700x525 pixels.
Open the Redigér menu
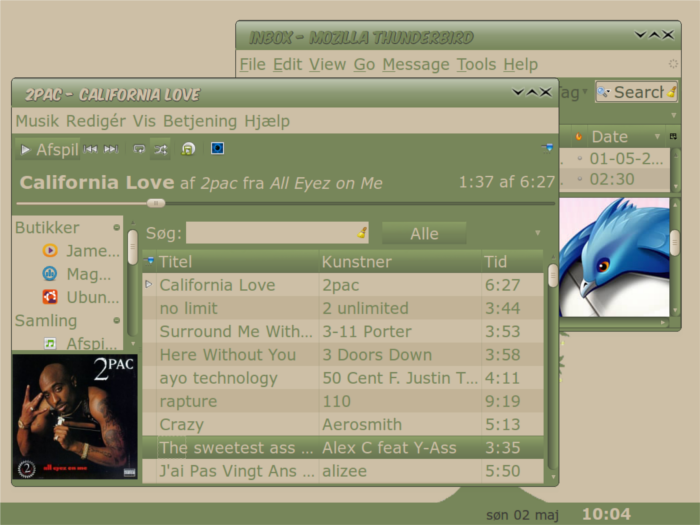click(x=96, y=121)
